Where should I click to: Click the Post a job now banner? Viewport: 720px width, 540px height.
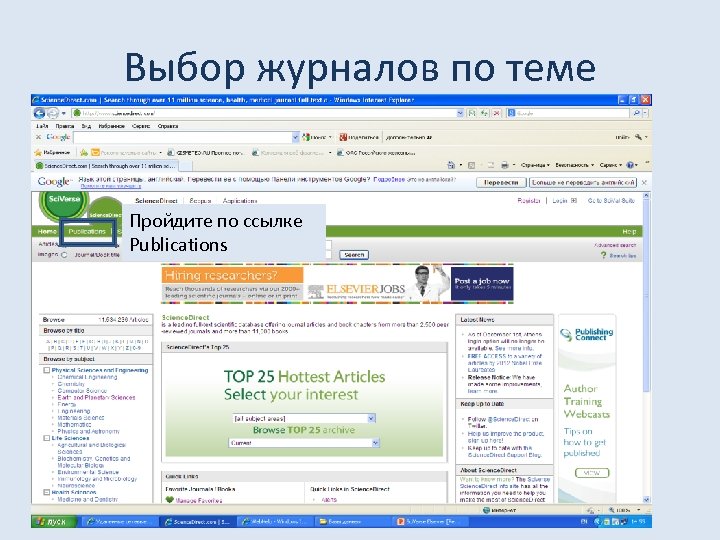click(482, 284)
